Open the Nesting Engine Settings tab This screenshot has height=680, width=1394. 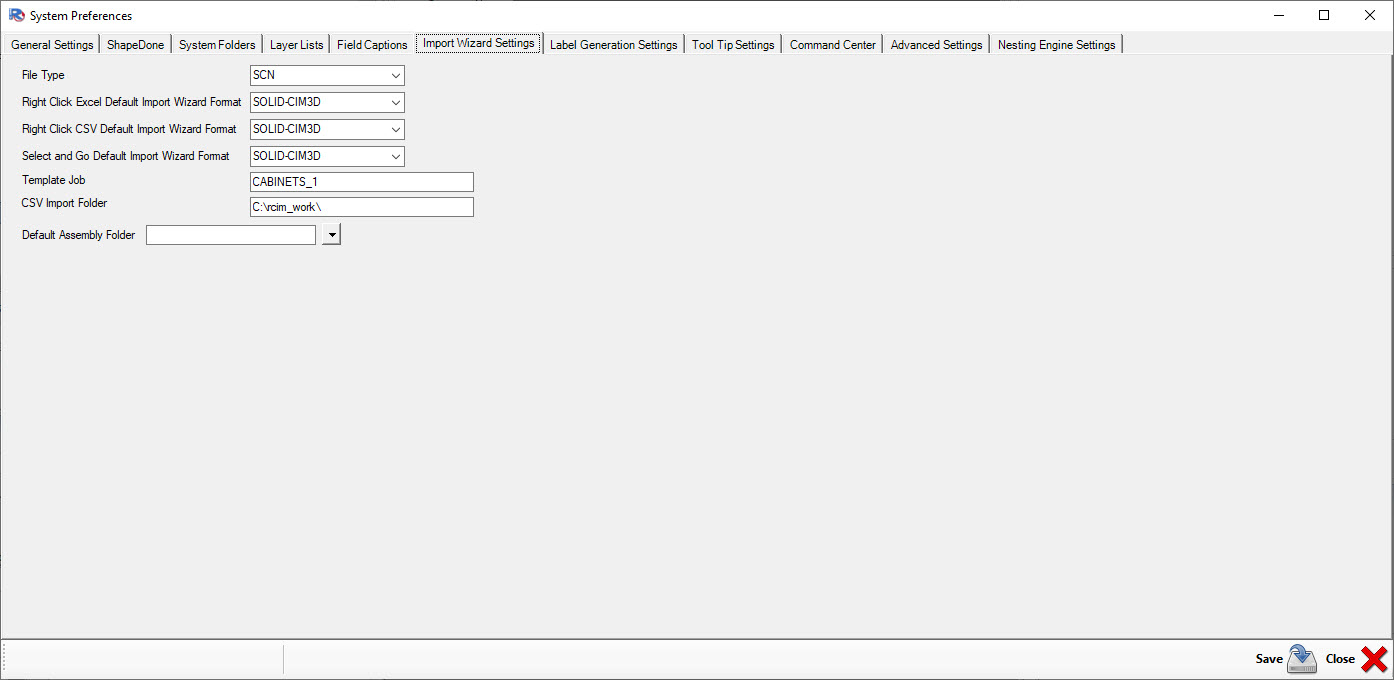point(1056,44)
